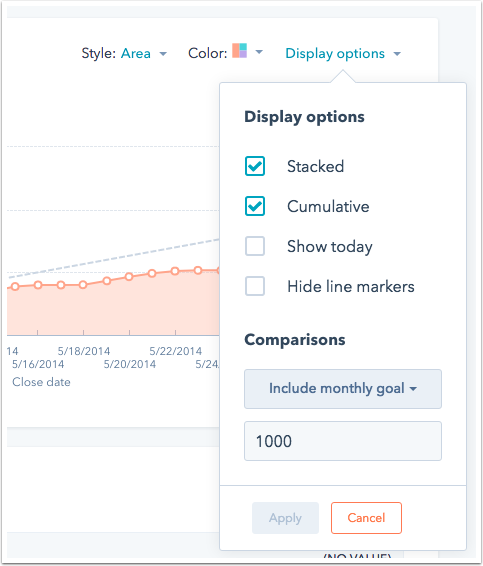483x566 pixels.
Task: Select the 5/22/2014 data point marker
Action: pos(175,271)
